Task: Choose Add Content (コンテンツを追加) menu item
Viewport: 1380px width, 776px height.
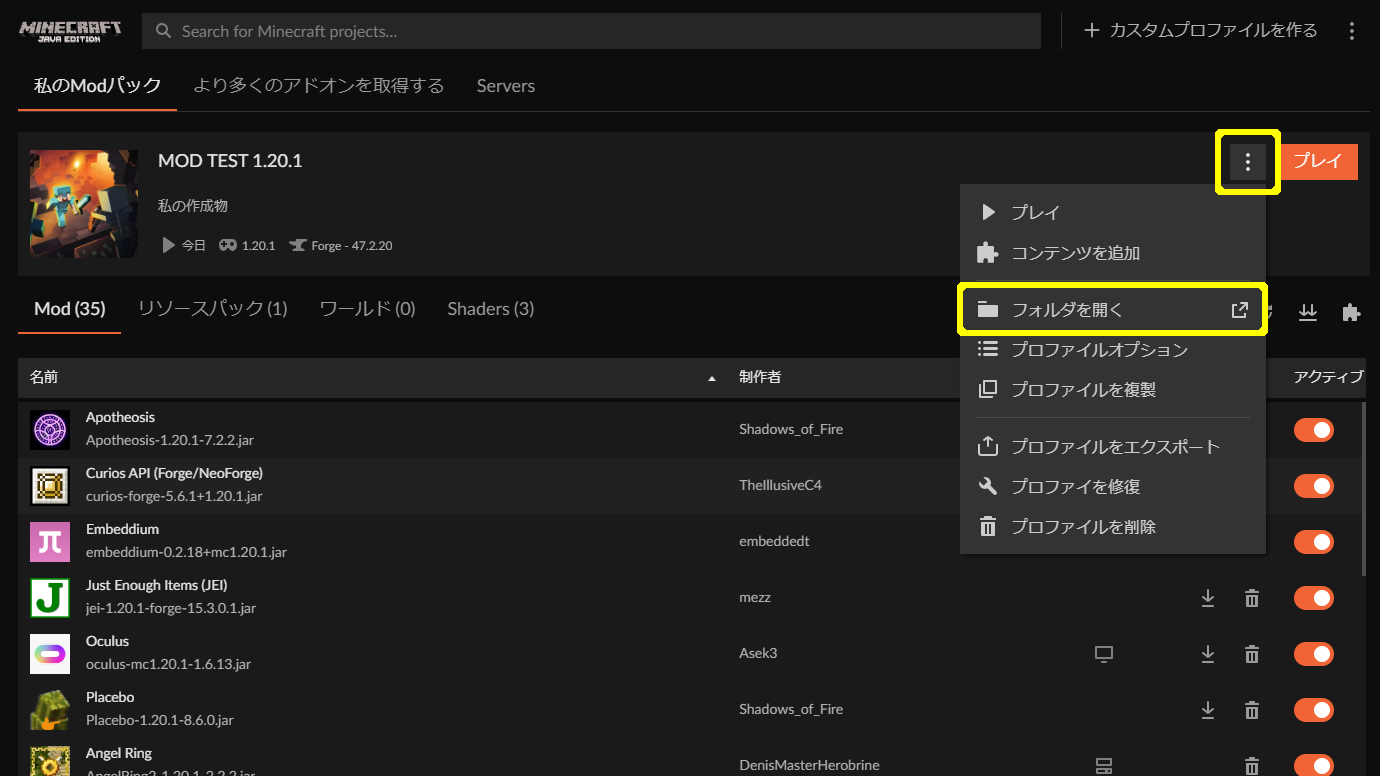Action: [x=1112, y=253]
